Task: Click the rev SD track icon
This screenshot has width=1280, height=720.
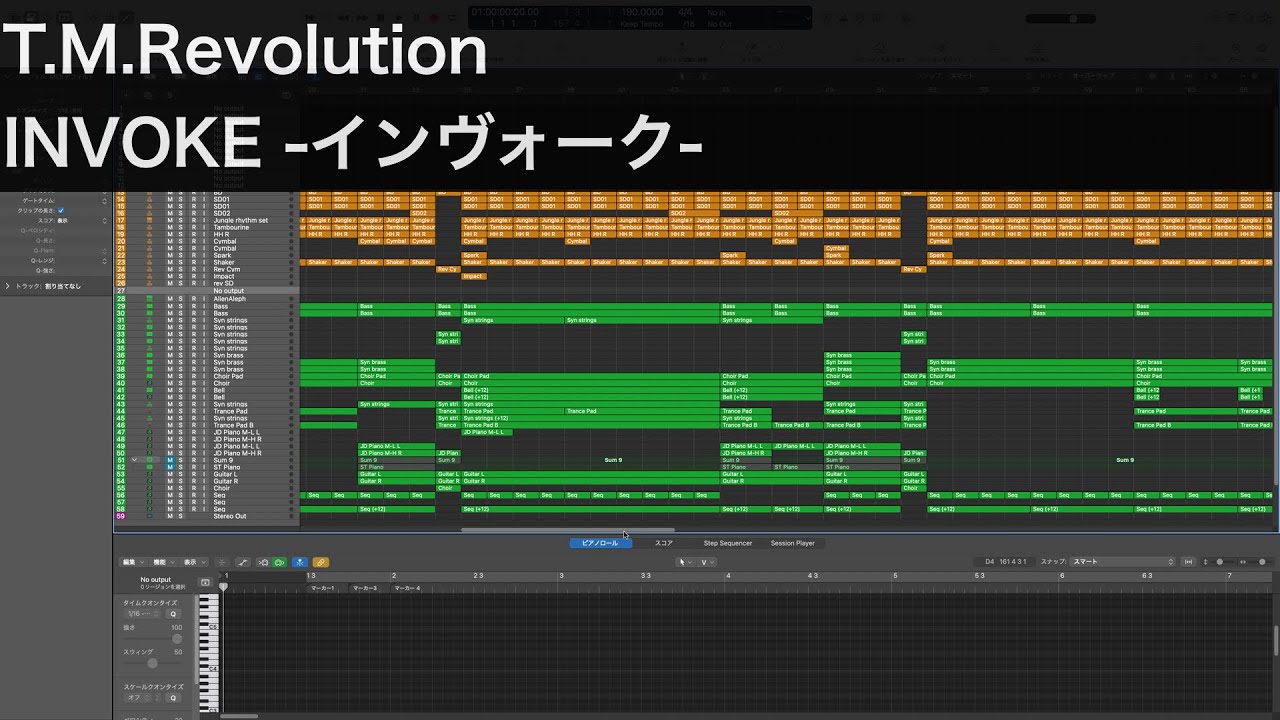Action: coord(149,283)
